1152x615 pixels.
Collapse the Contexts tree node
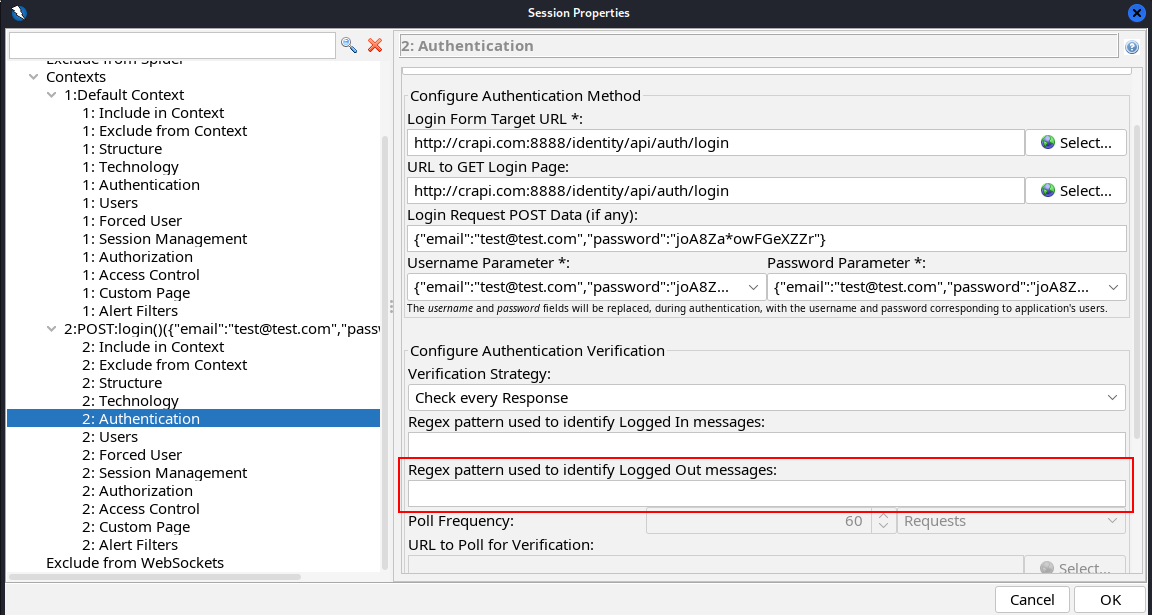(x=34, y=77)
